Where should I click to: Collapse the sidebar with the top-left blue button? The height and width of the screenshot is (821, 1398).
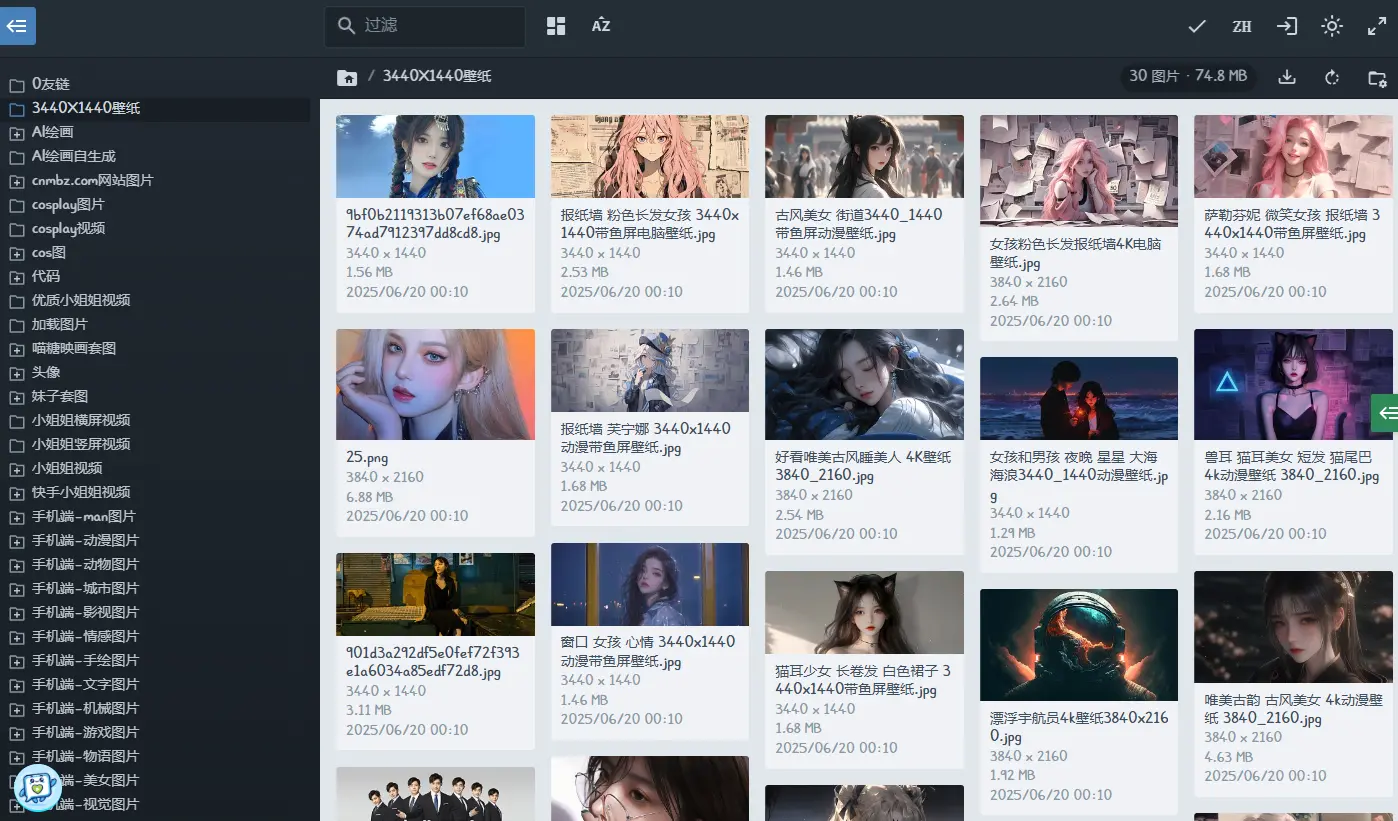coord(17,26)
